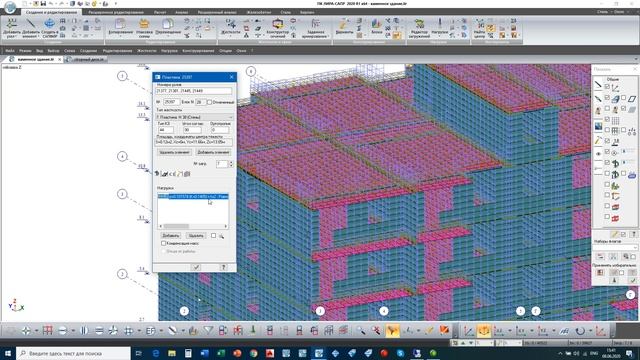Expand the Перемещение dropdown arrow
Screen dimensions: 640x360
168,36
